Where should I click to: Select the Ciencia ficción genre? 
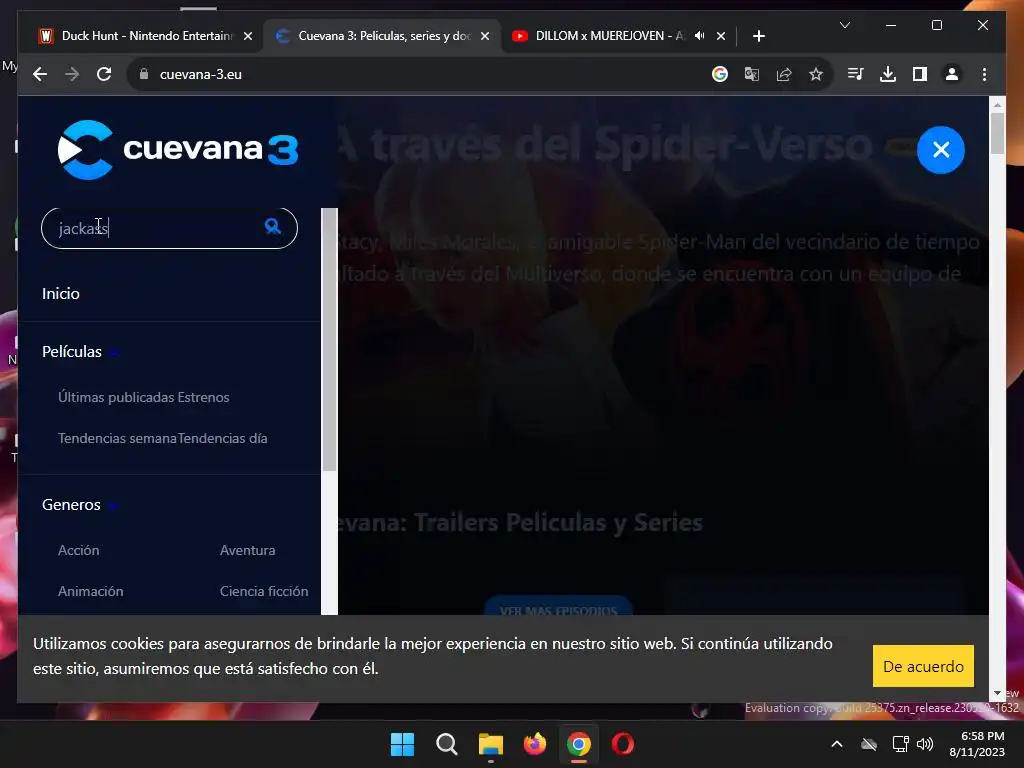264,591
